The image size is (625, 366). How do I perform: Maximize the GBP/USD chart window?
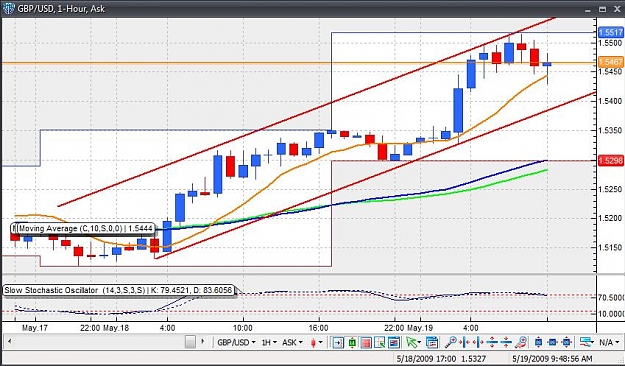(x=603, y=9)
